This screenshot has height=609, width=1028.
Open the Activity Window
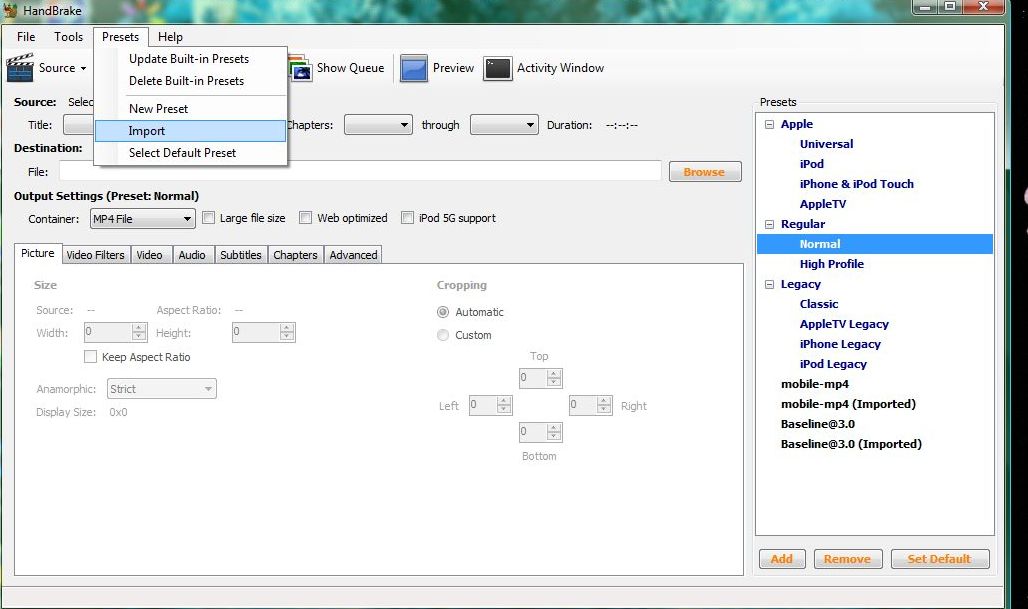click(x=545, y=68)
